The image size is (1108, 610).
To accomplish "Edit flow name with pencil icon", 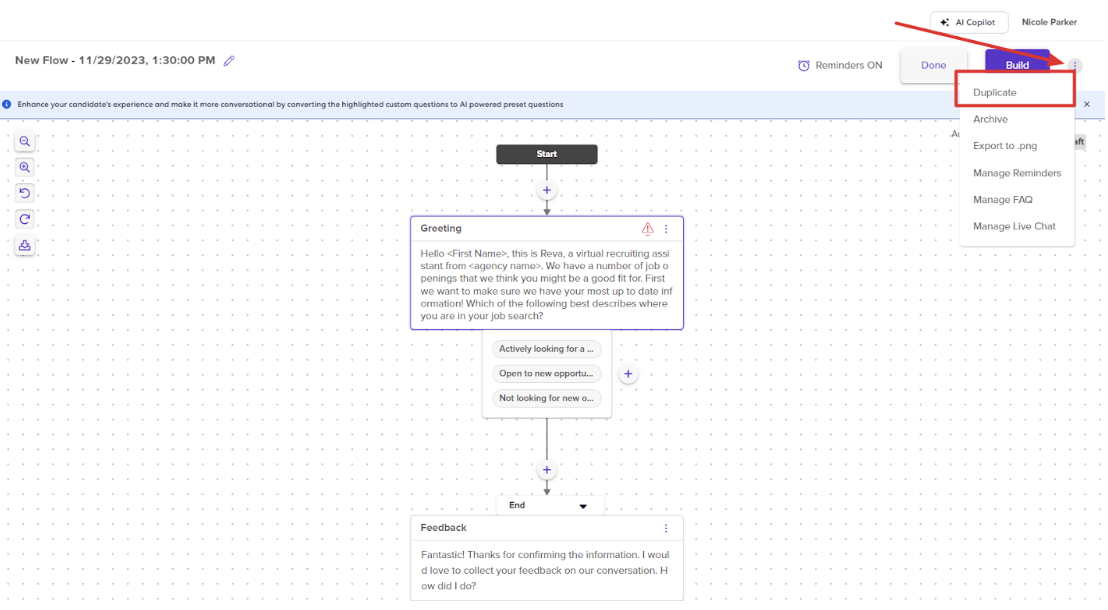I will [x=229, y=61].
